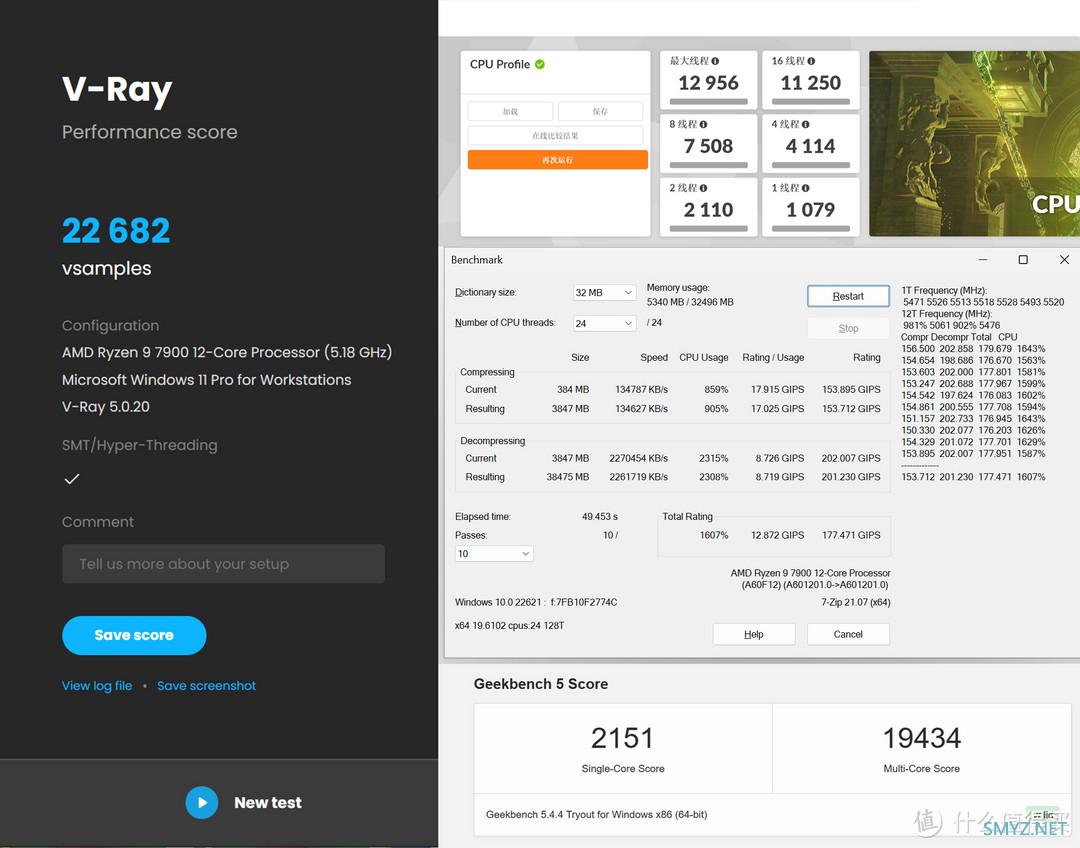Click the Elapsed time 49.453 s value
Screen dimensions: 1080x848
click(x=599, y=517)
